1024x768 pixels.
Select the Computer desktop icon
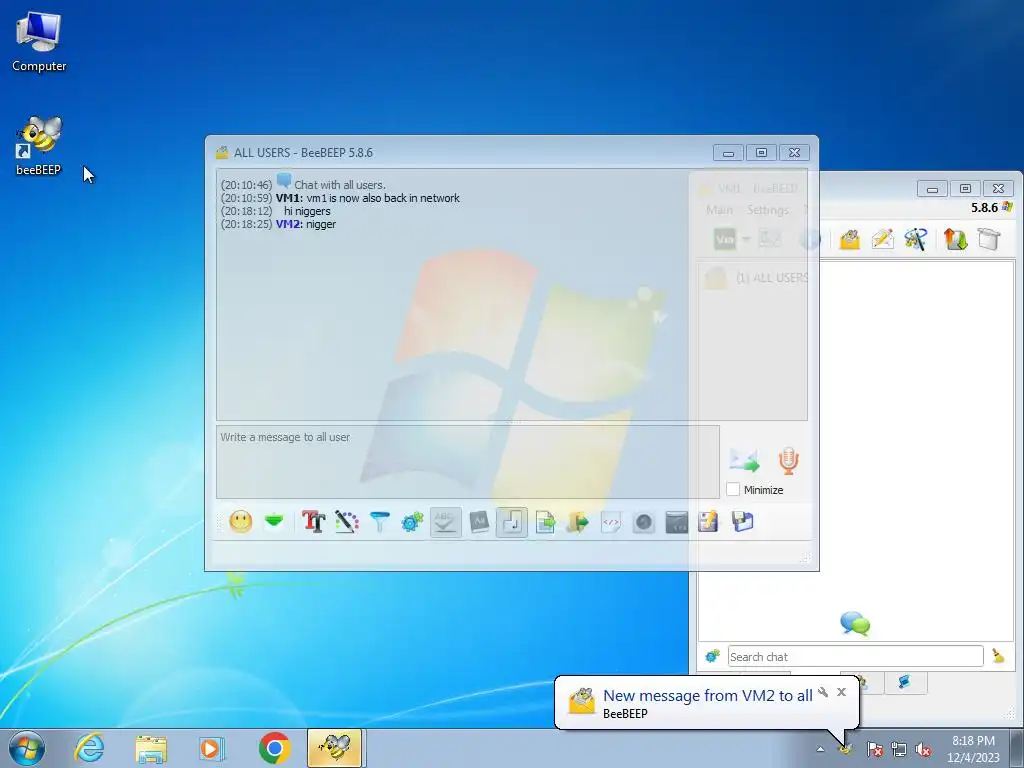[x=39, y=42]
